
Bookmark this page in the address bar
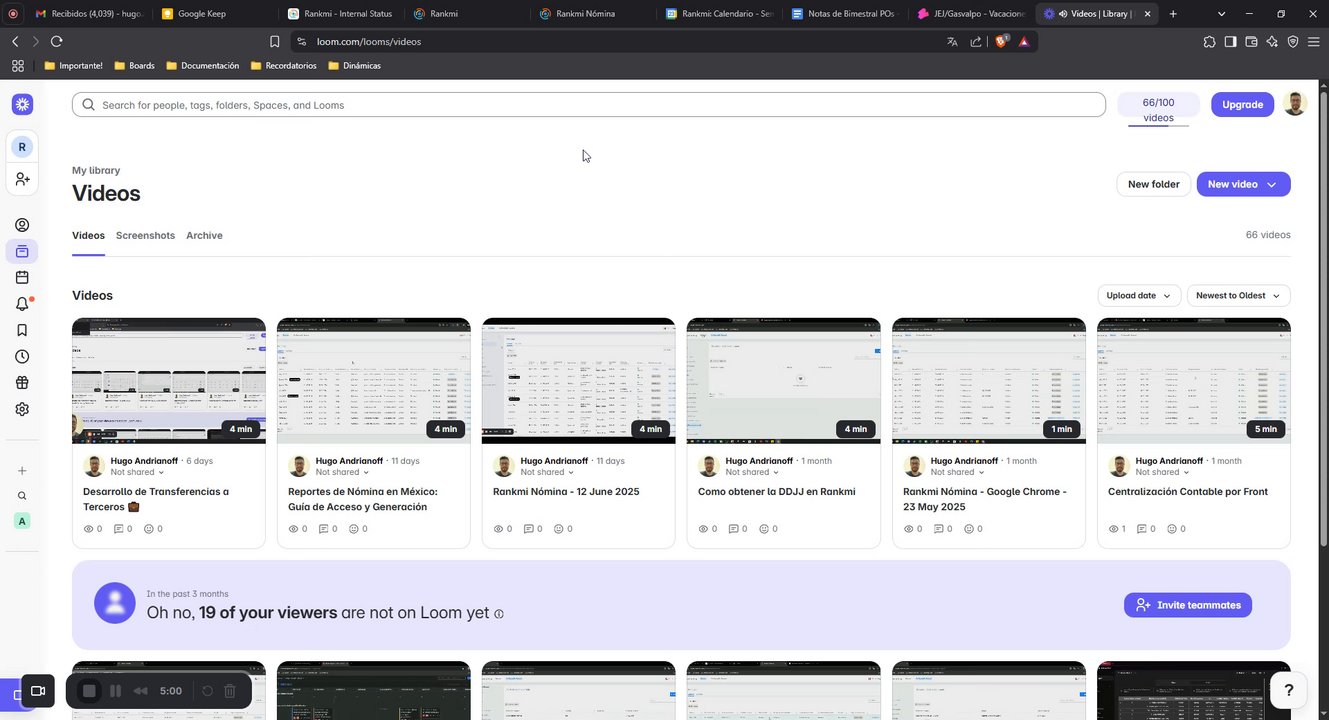(x=275, y=41)
